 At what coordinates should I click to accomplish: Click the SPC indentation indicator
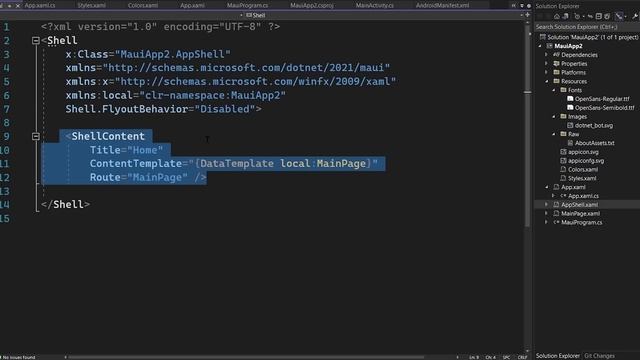506,357
